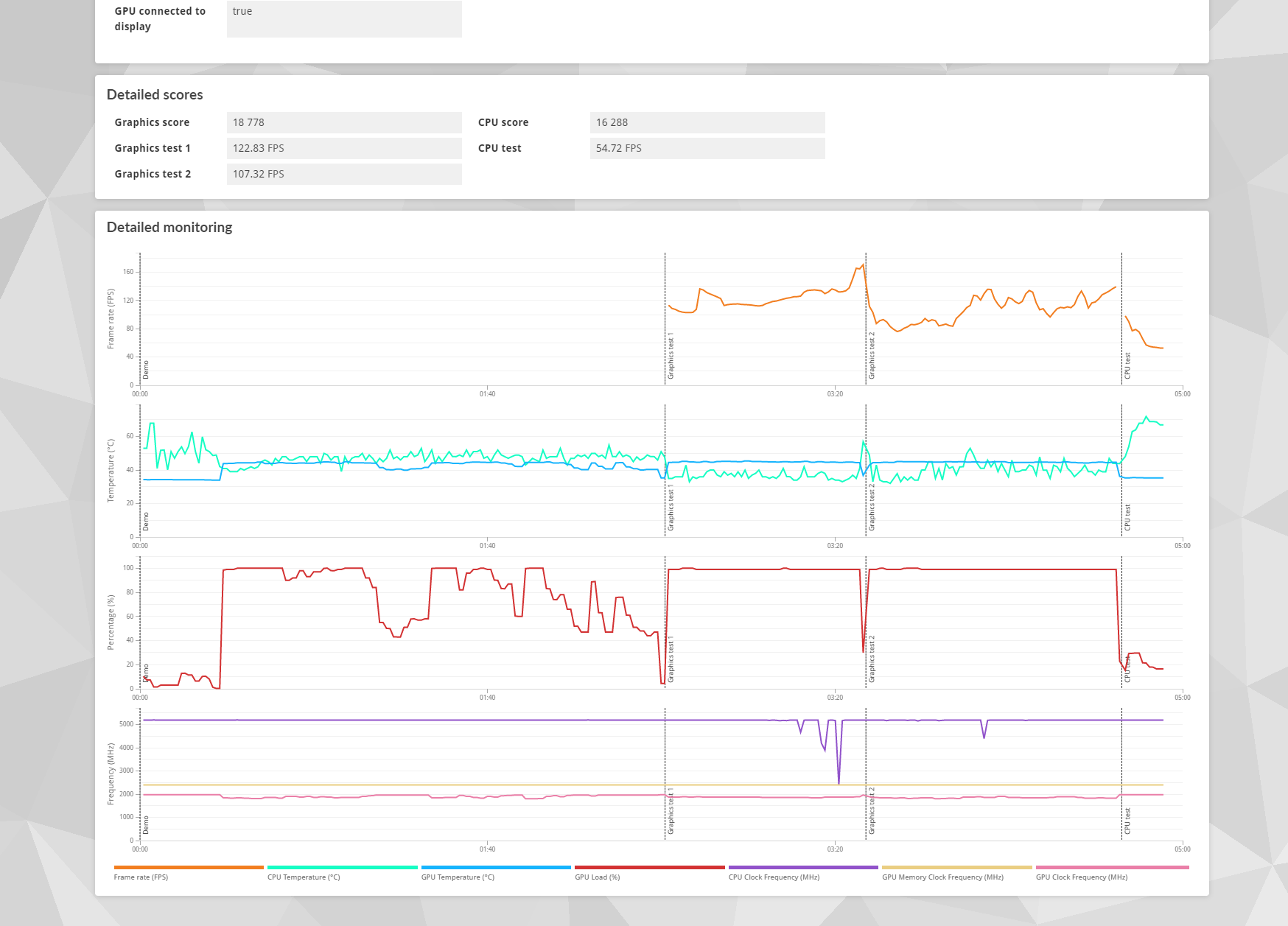The width and height of the screenshot is (1288, 926).
Task: Select the Detailed scores heading
Action: pos(155,95)
